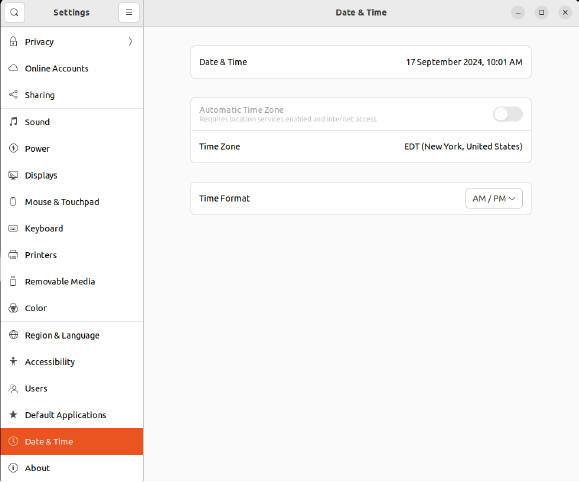This screenshot has width=579, height=482.
Task: Click the Accessibility figure icon
Action: (13, 361)
